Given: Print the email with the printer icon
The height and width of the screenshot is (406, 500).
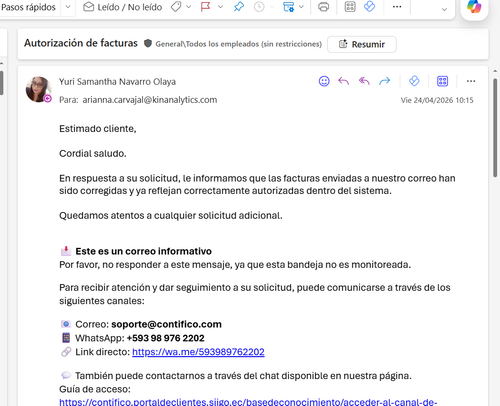Looking at the screenshot, I should (323, 7).
